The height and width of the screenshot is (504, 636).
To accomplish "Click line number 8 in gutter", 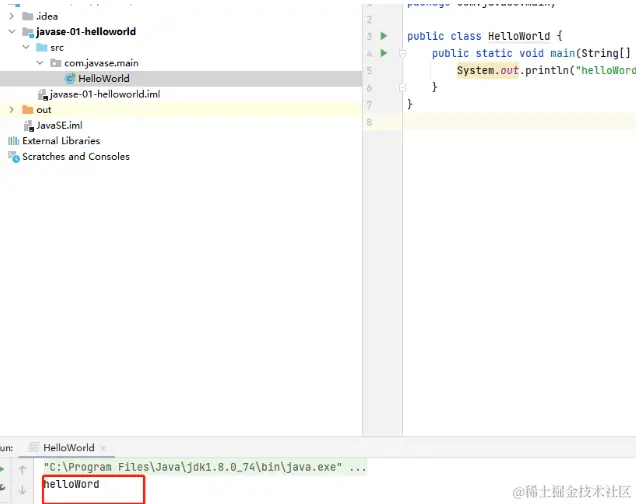I will pyautogui.click(x=369, y=122).
